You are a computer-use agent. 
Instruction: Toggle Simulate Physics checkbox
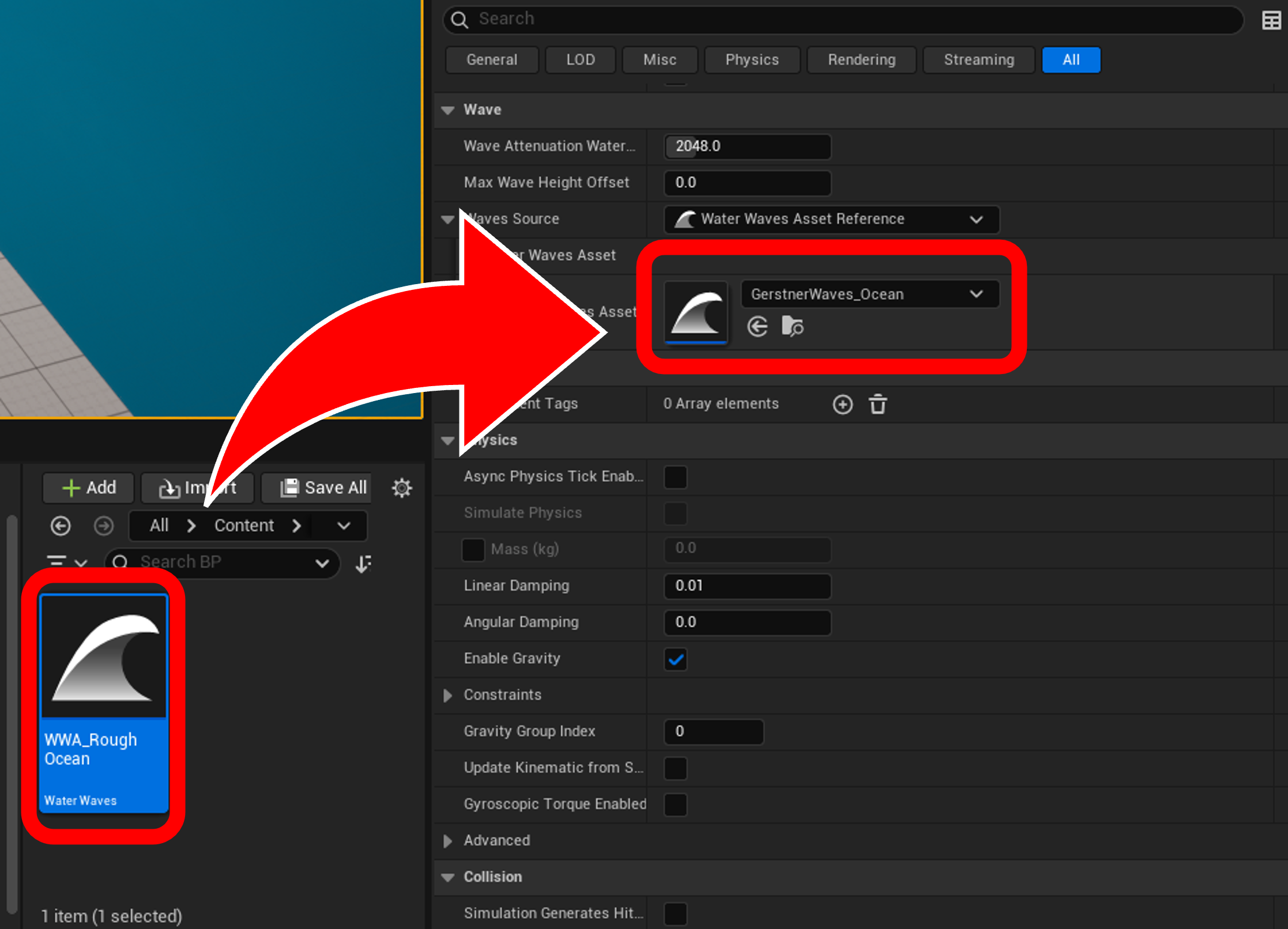coord(675,513)
